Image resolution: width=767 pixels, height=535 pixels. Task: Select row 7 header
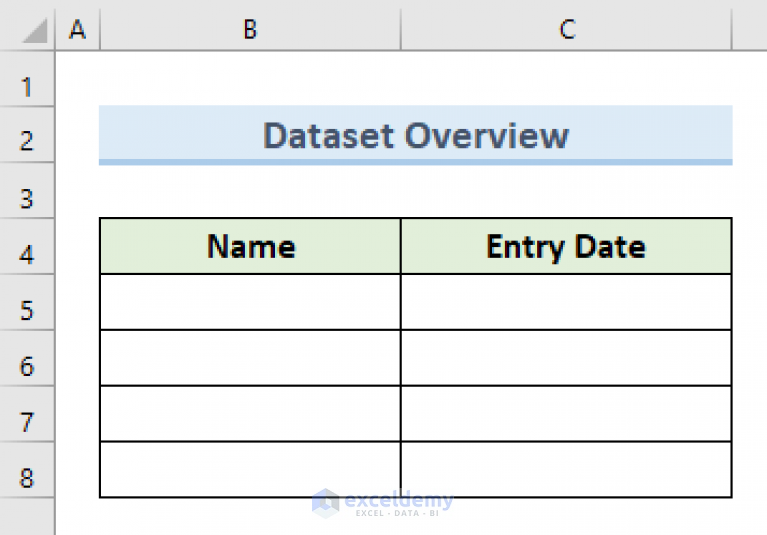27,422
